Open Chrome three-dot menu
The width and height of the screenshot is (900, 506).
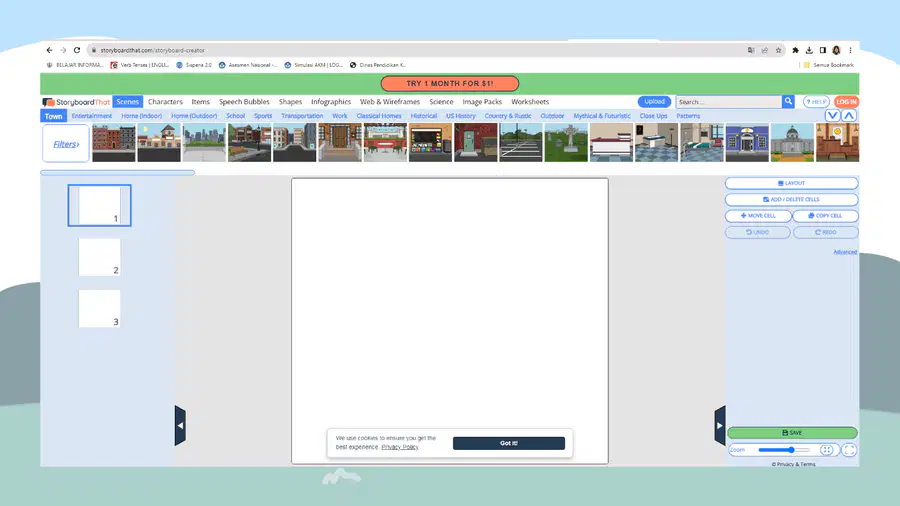pos(851,50)
